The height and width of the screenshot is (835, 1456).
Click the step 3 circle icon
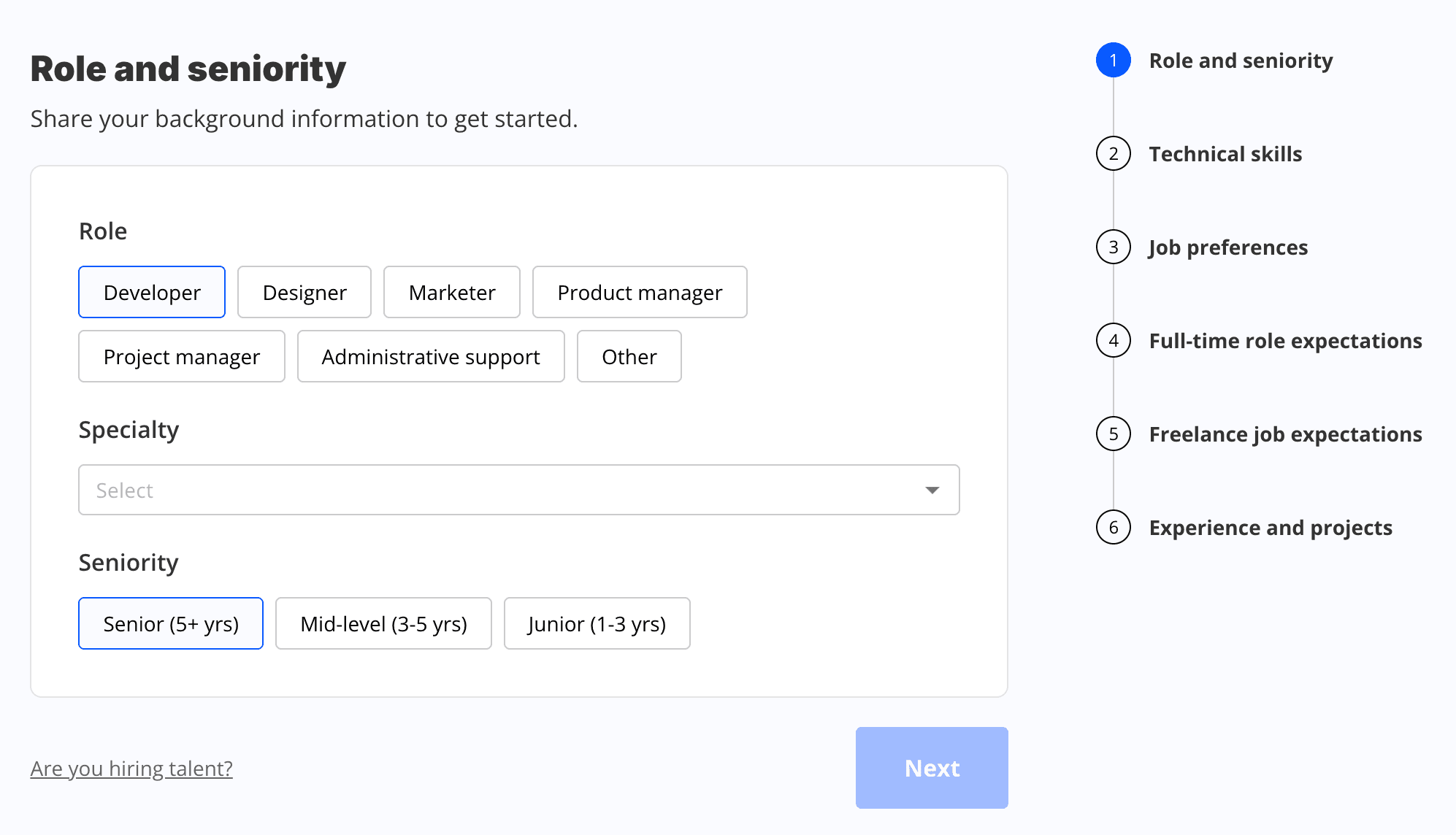tap(1113, 247)
